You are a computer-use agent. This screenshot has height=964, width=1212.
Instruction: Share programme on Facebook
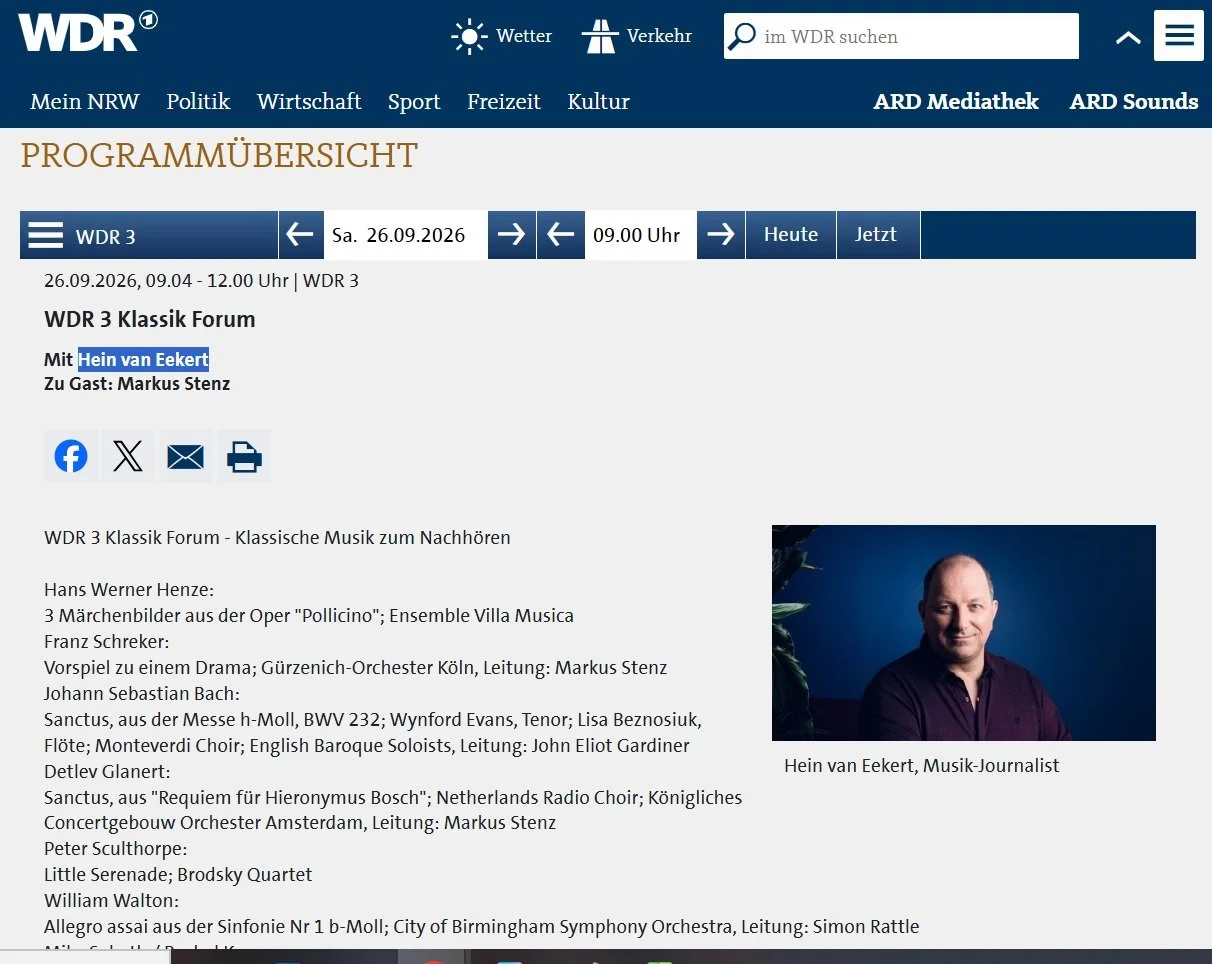pos(71,457)
